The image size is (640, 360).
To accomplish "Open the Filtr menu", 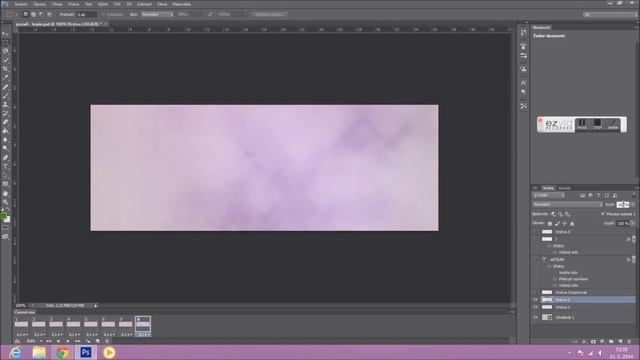I will pos(117,4).
